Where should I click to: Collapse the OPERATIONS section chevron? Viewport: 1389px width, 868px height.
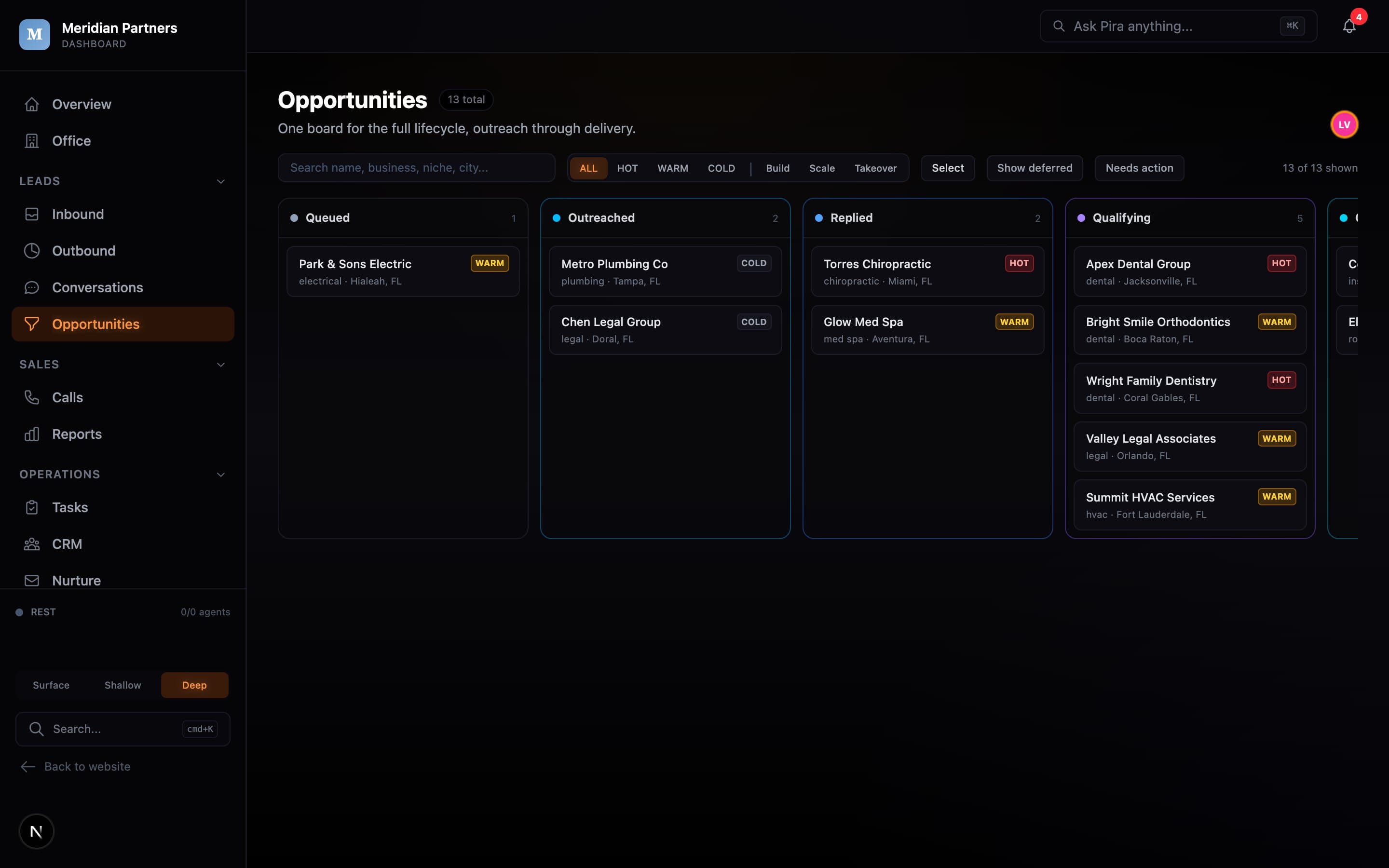coord(220,474)
